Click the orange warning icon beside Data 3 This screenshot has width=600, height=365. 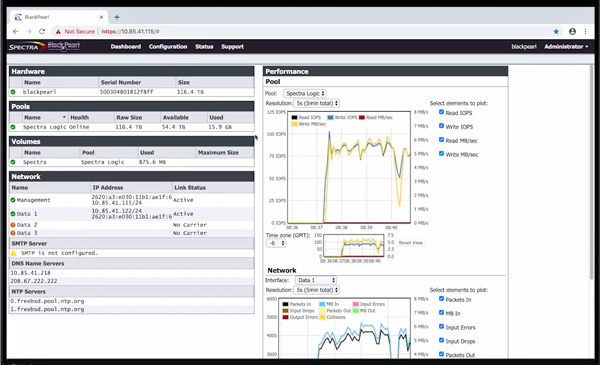tap(13, 233)
